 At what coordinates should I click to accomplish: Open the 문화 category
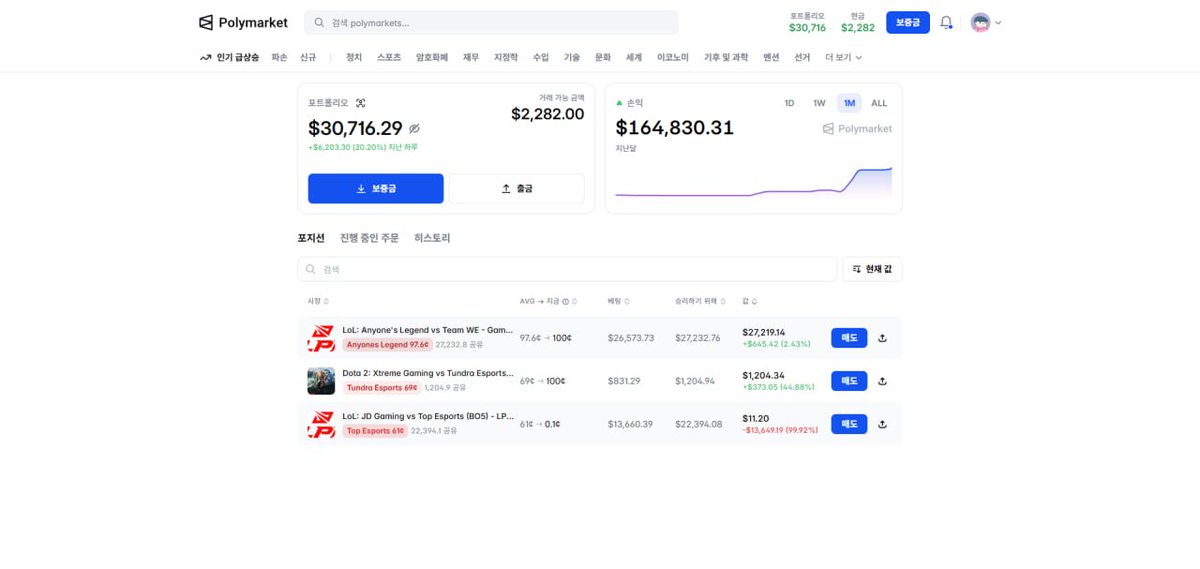pyautogui.click(x=603, y=58)
